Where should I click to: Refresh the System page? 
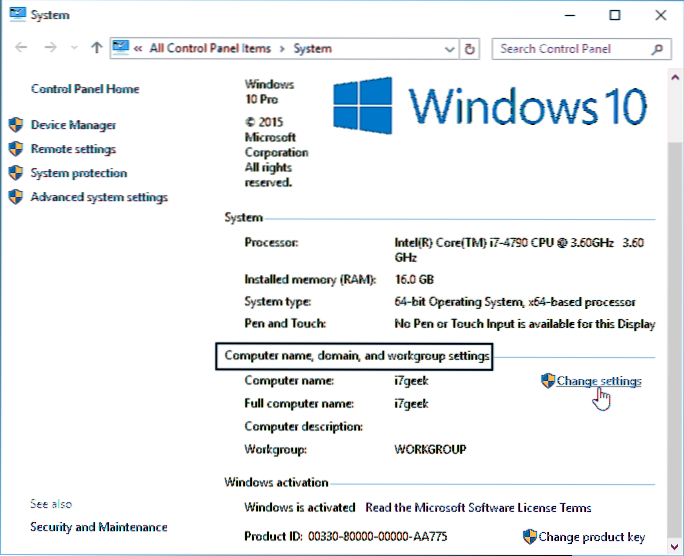(472, 48)
